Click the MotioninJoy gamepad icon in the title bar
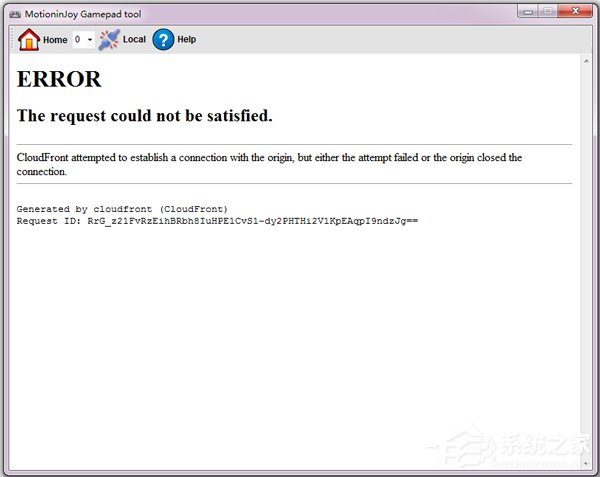Image resolution: width=600 pixels, height=477 pixels. [15, 15]
